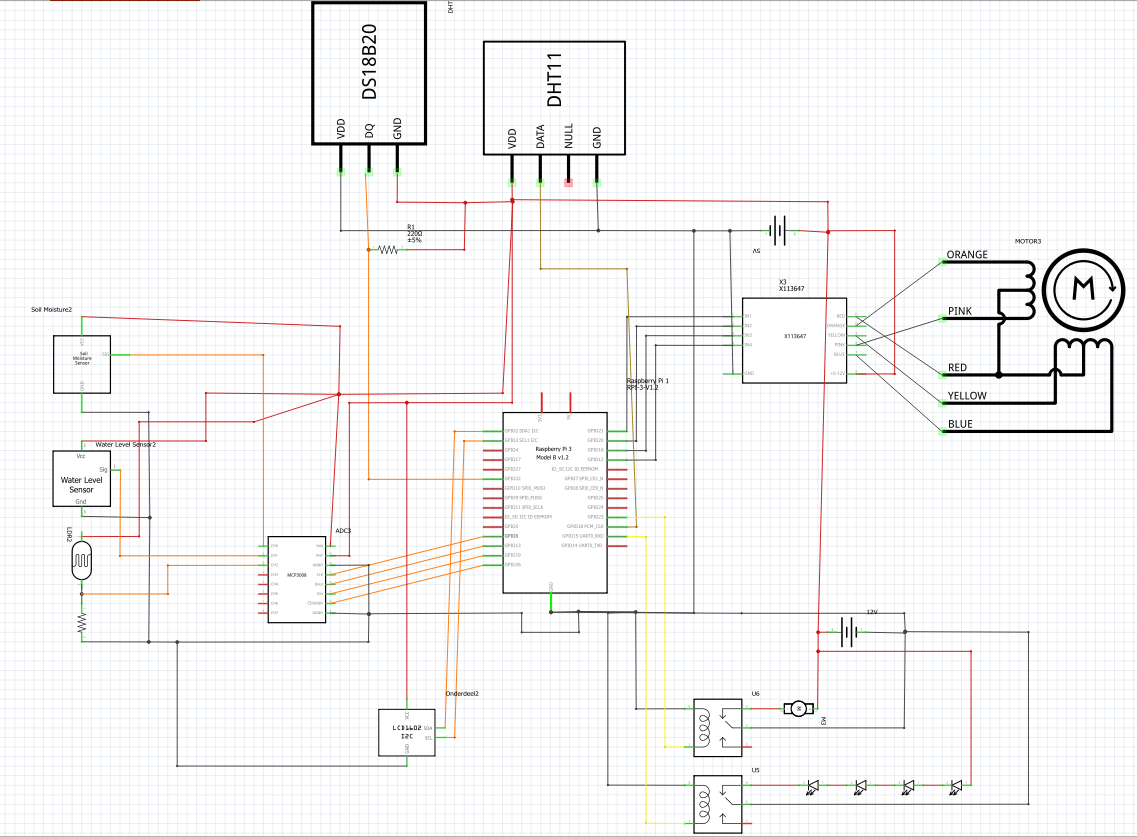Select the U5 relay part
1137x837 pixels.
point(718,804)
